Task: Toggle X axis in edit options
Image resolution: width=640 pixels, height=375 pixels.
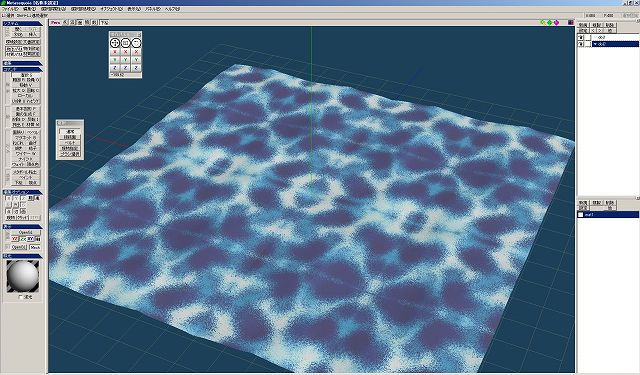Action: click(x=8, y=198)
